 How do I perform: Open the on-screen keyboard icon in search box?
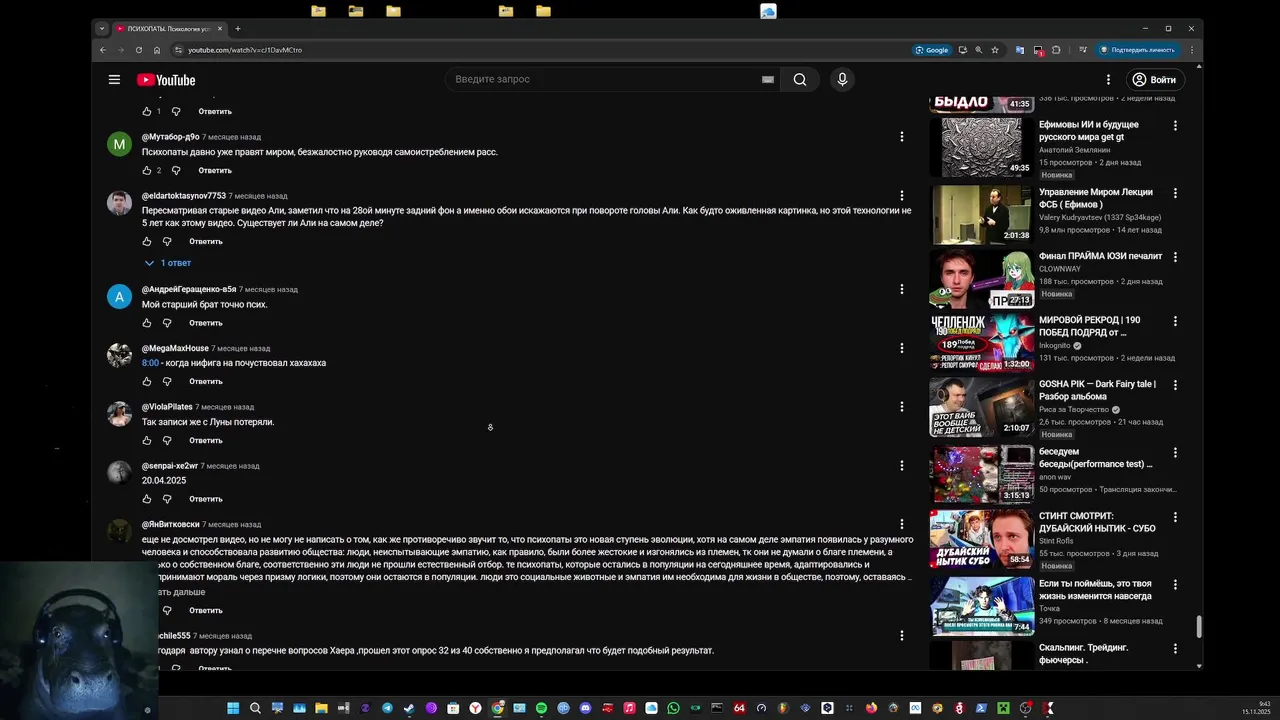click(x=768, y=80)
